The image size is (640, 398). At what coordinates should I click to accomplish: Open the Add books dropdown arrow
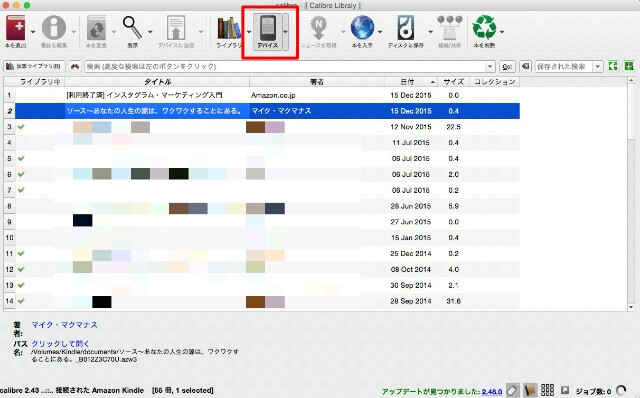[33, 32]
